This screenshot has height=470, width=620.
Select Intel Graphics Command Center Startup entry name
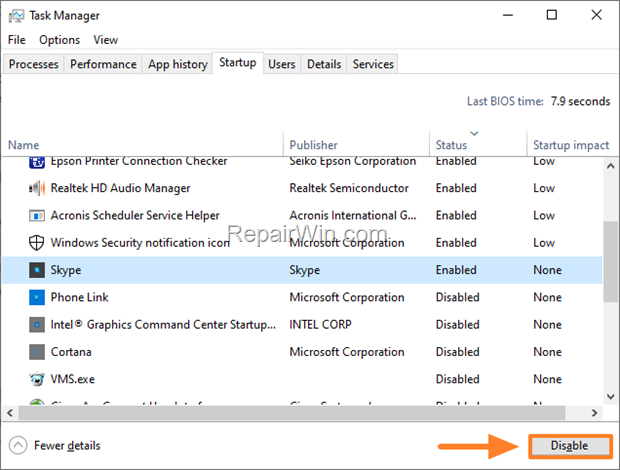163,325
